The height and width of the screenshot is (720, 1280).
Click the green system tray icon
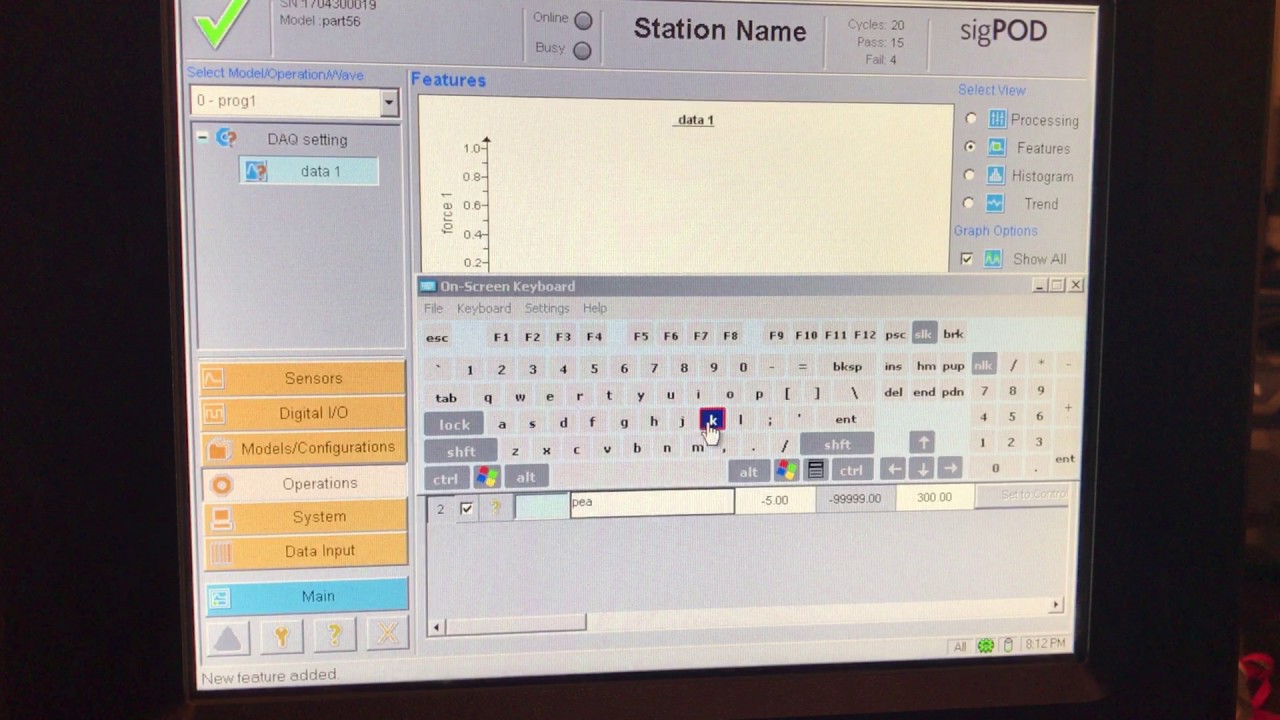coord(986,646)
